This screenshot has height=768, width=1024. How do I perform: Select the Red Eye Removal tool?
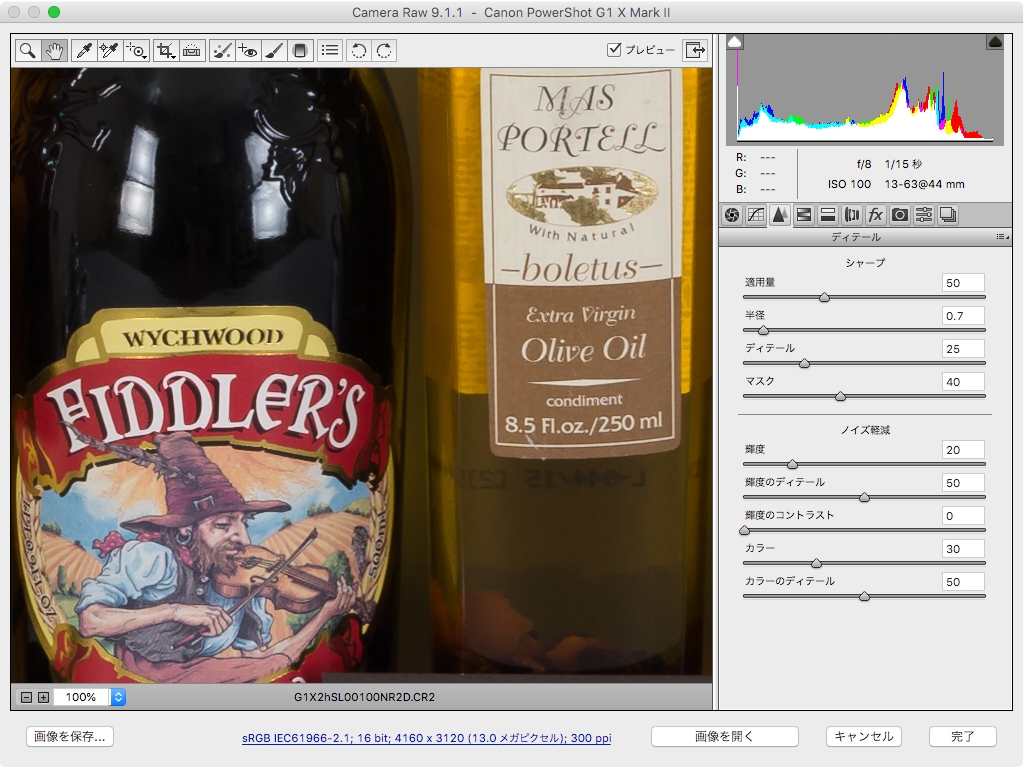(x=248, y=50)
